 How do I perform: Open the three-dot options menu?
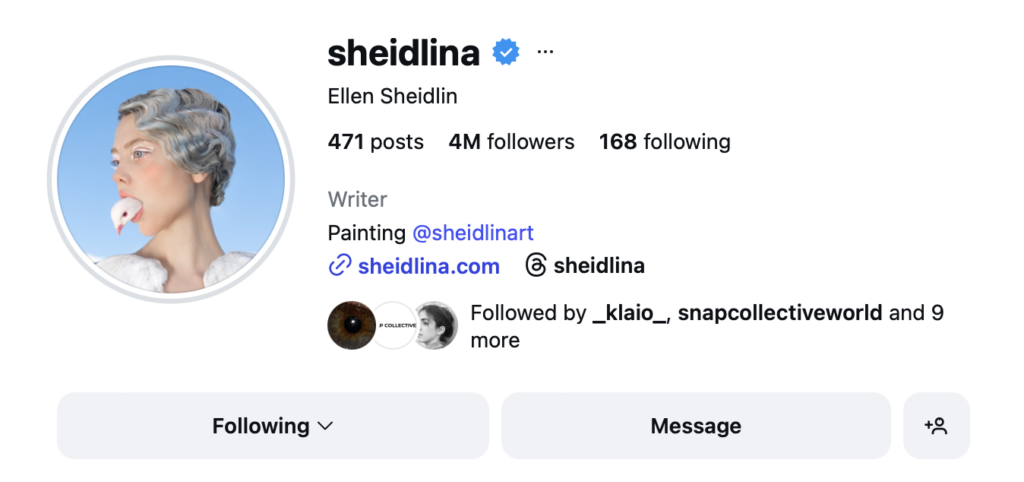click(545, 52)
